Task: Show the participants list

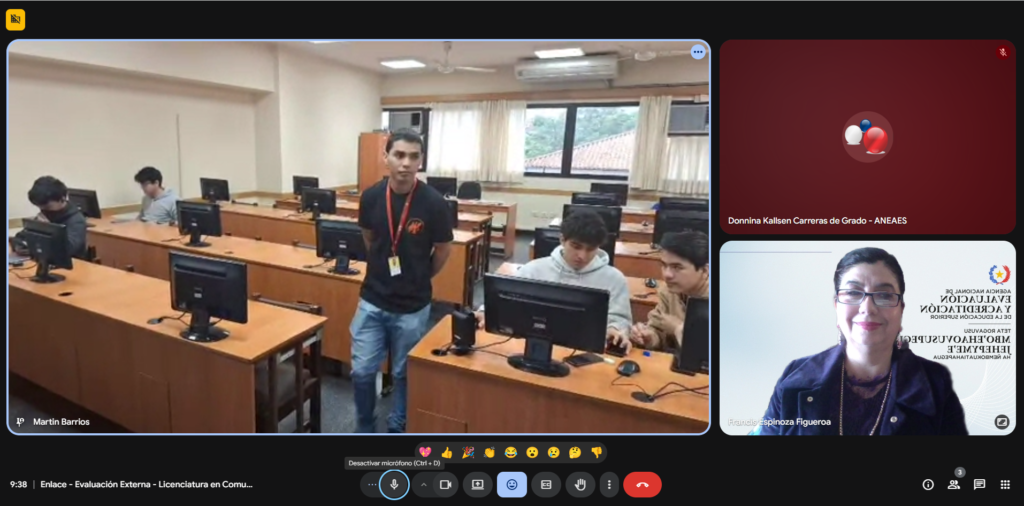Action: [x=954, y=485]
